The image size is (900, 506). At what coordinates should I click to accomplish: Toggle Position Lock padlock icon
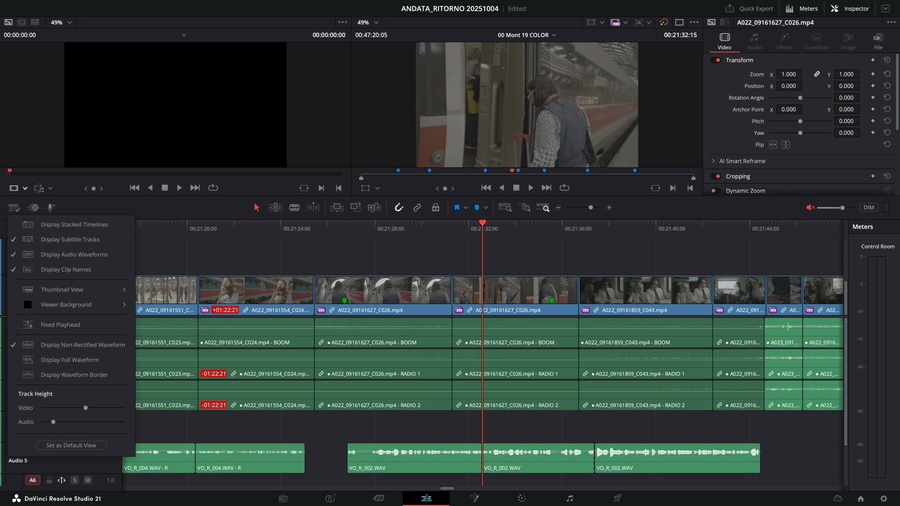[x=436, y=208]
